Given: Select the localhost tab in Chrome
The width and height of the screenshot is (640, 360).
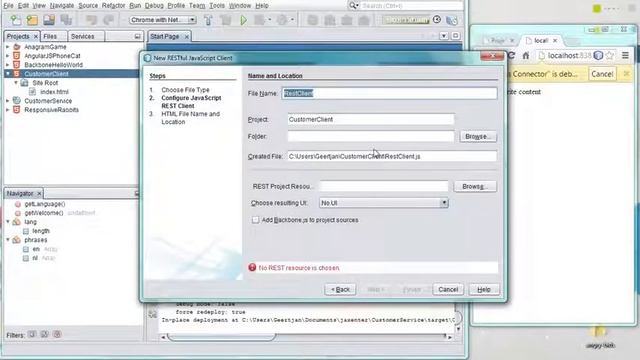Looking at the screenshot, I should click(541, 40).
